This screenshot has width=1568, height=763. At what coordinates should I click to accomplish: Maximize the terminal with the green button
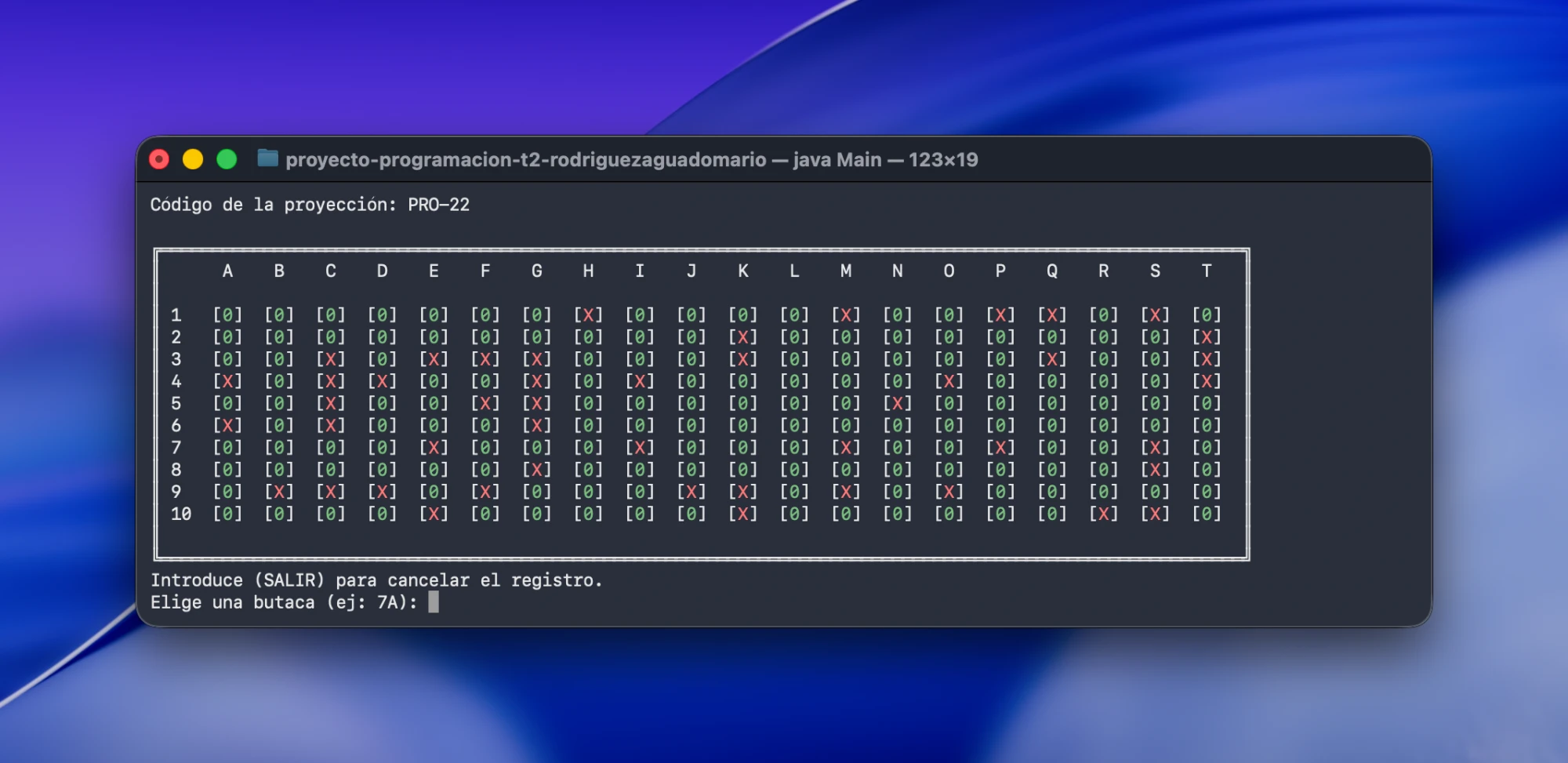coord(227,160)
